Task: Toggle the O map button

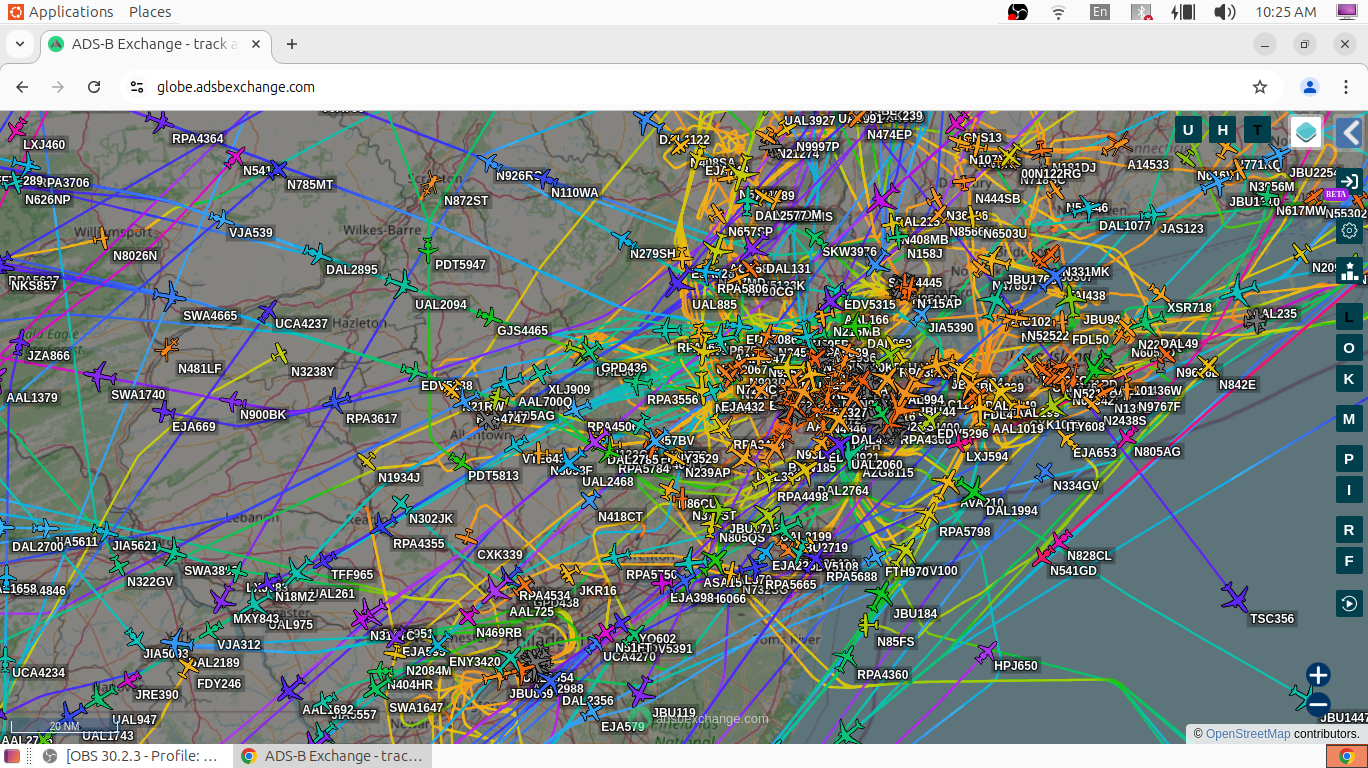Action: click(x=1349, y=348)
